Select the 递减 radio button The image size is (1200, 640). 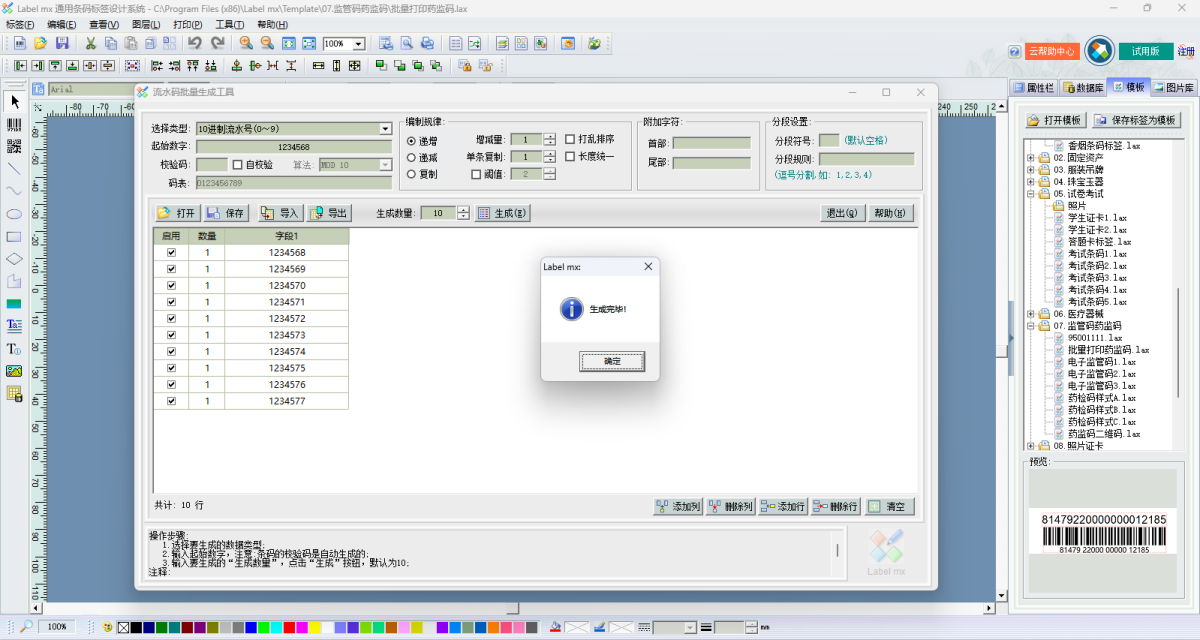tap(412, 157)
